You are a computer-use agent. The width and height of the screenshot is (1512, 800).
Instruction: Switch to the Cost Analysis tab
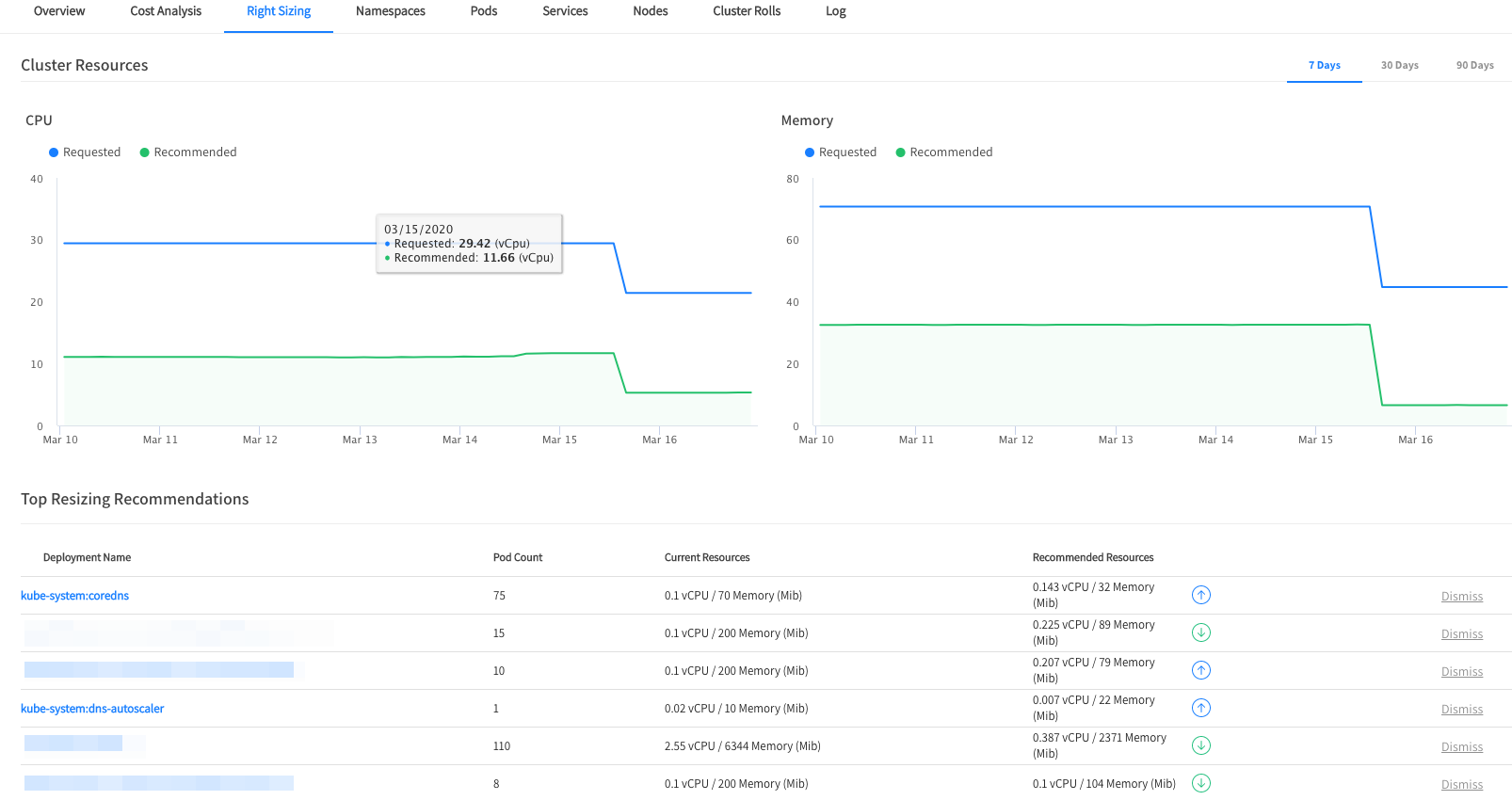(x=166, y=11)
